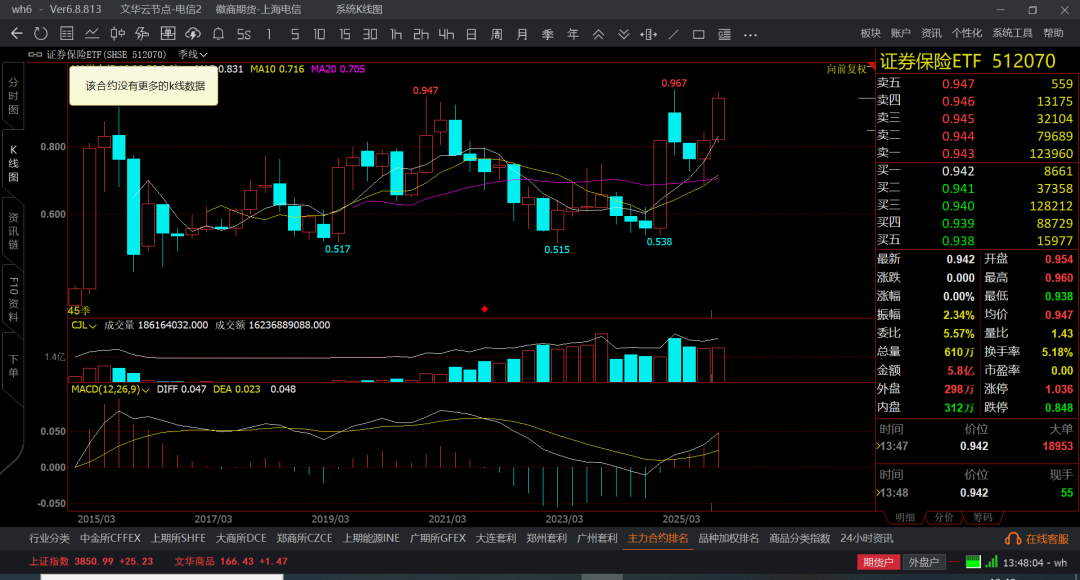Open the alert bell icon
1080x580 pixels.
coord(218,34)
